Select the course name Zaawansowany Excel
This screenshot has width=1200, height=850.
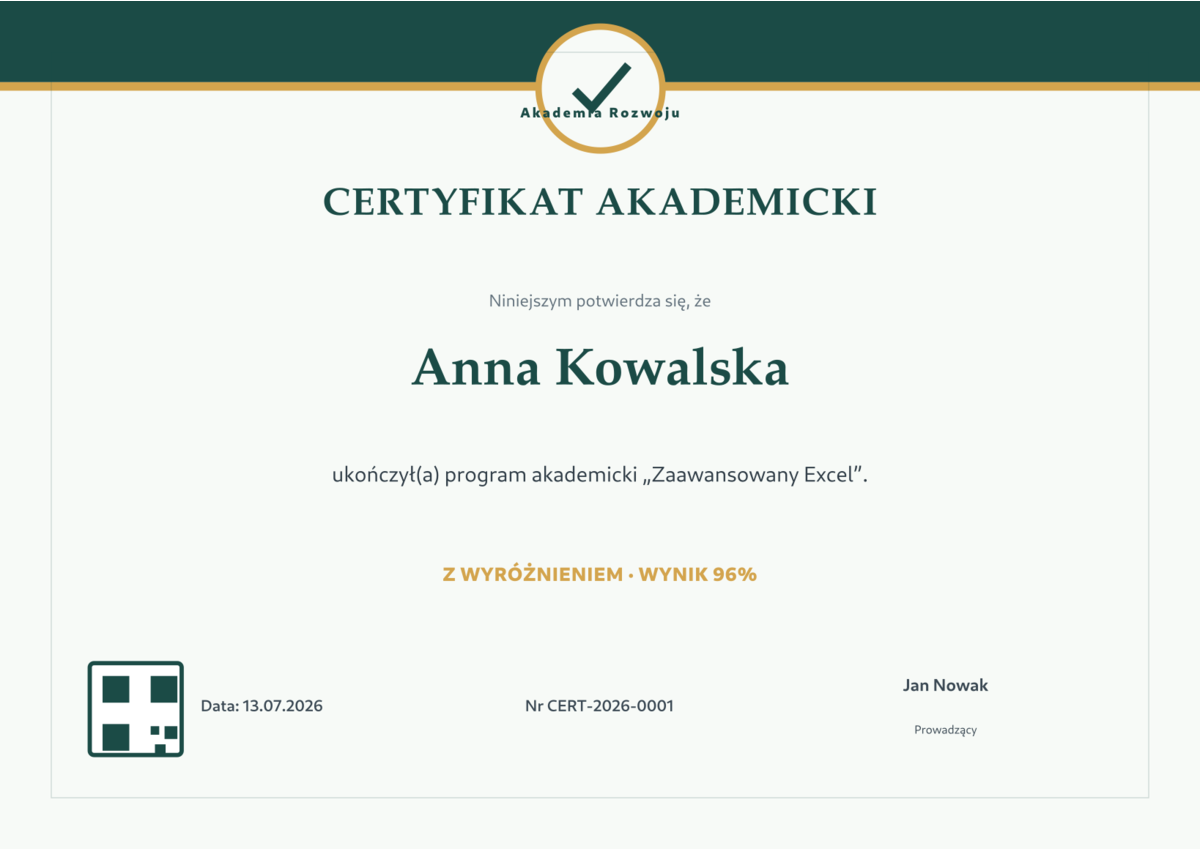(x=755, y=475)
